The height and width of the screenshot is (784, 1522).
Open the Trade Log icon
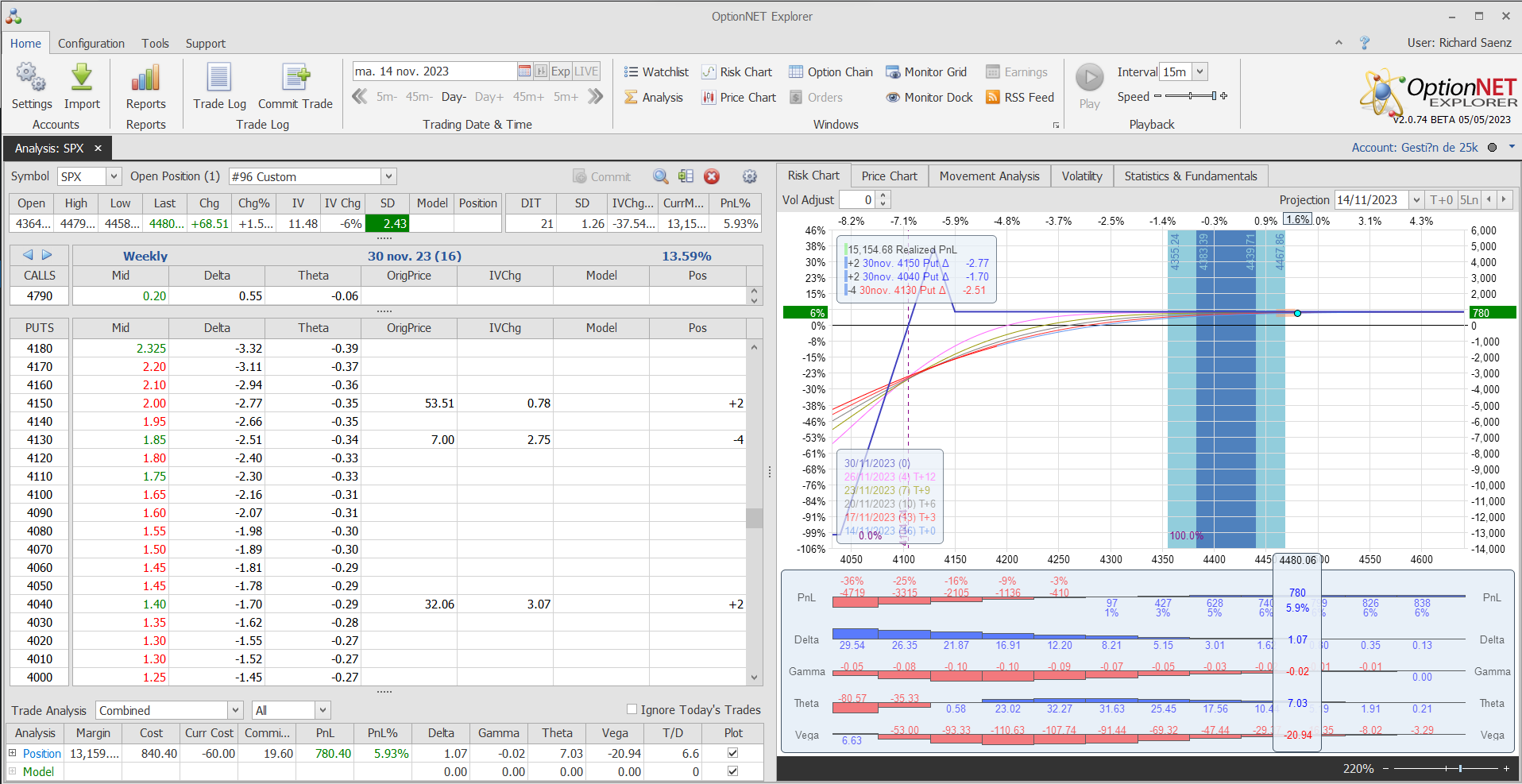219,79
